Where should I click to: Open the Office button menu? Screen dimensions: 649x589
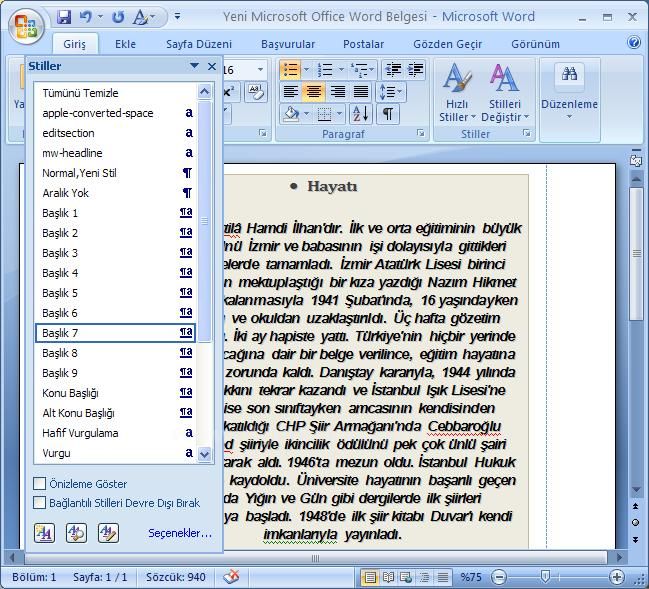pyautogui.click(x=26, y=26)
